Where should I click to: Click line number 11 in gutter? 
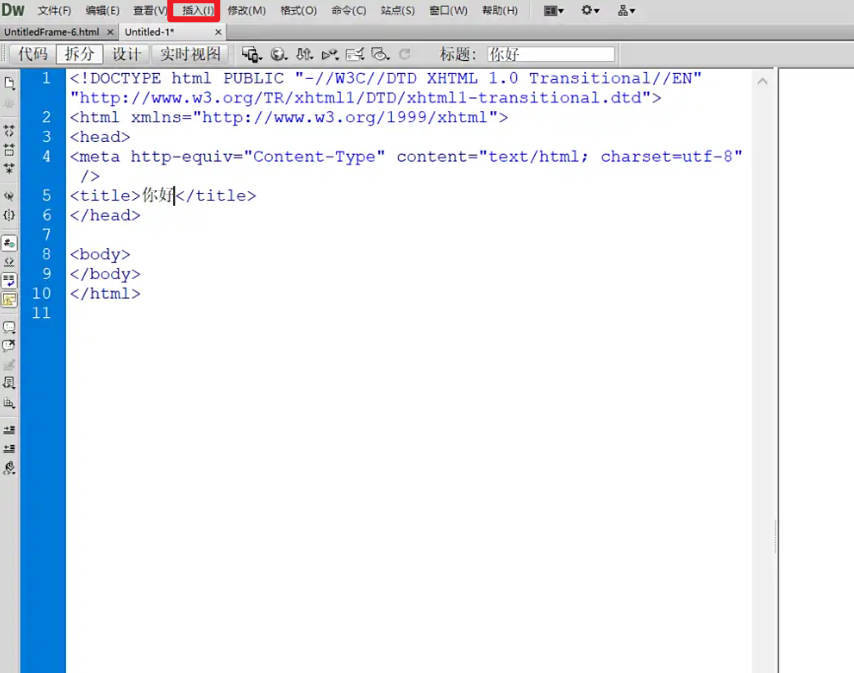pyautogui.click(x=41, y=313)
